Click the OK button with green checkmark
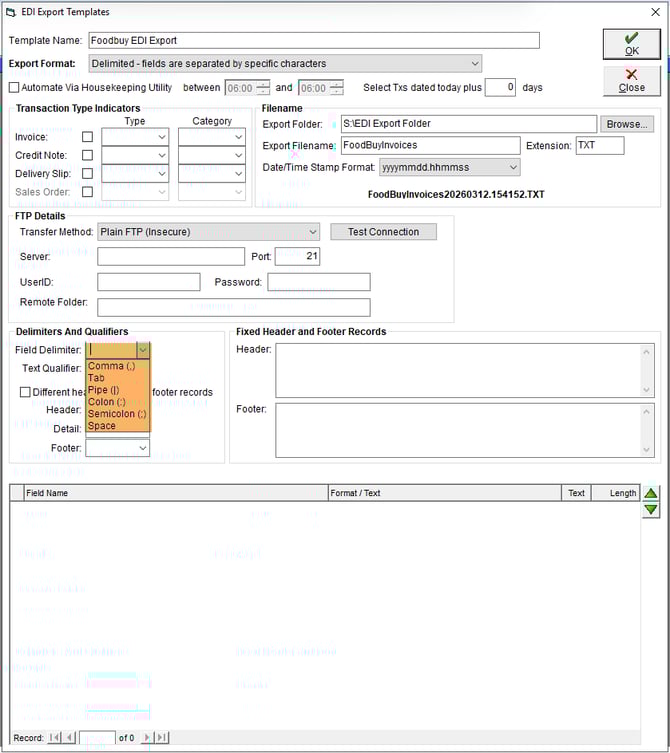This screenshot has height=753, width=670. [632, 44]
